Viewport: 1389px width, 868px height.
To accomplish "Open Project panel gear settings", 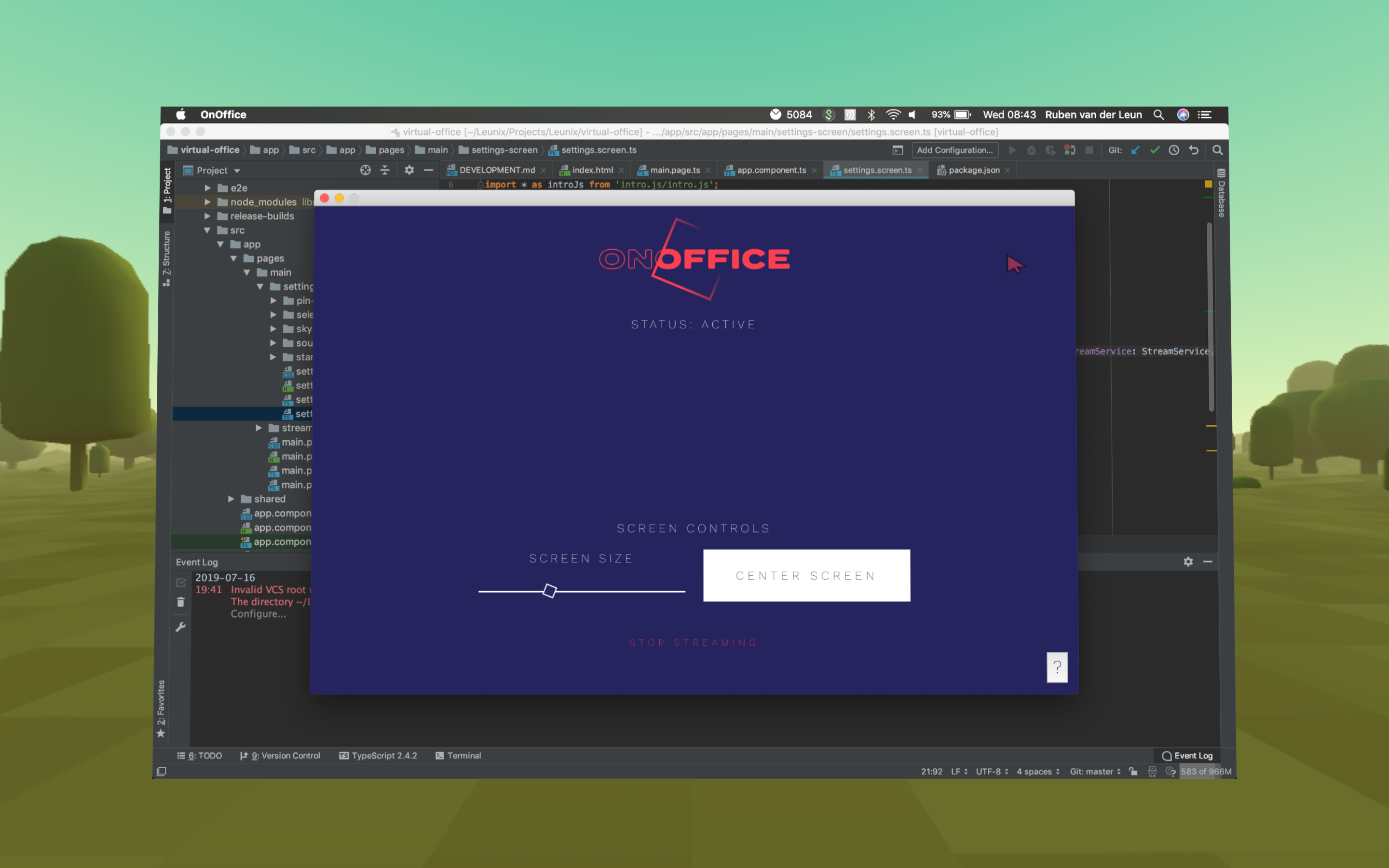I will [409, 170].
